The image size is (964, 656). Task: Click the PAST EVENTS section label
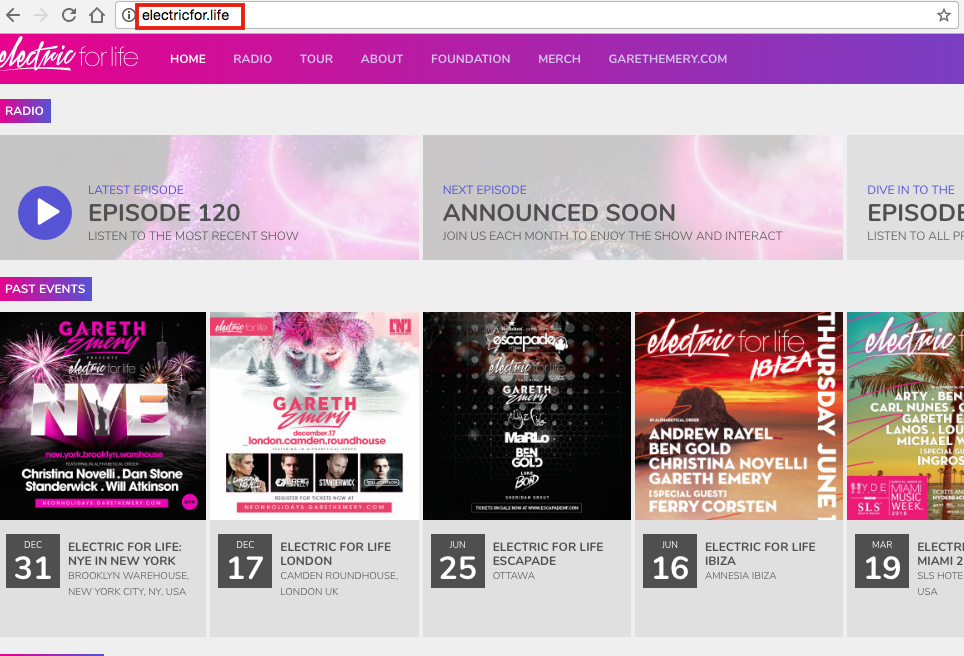(x=45, y=289)
